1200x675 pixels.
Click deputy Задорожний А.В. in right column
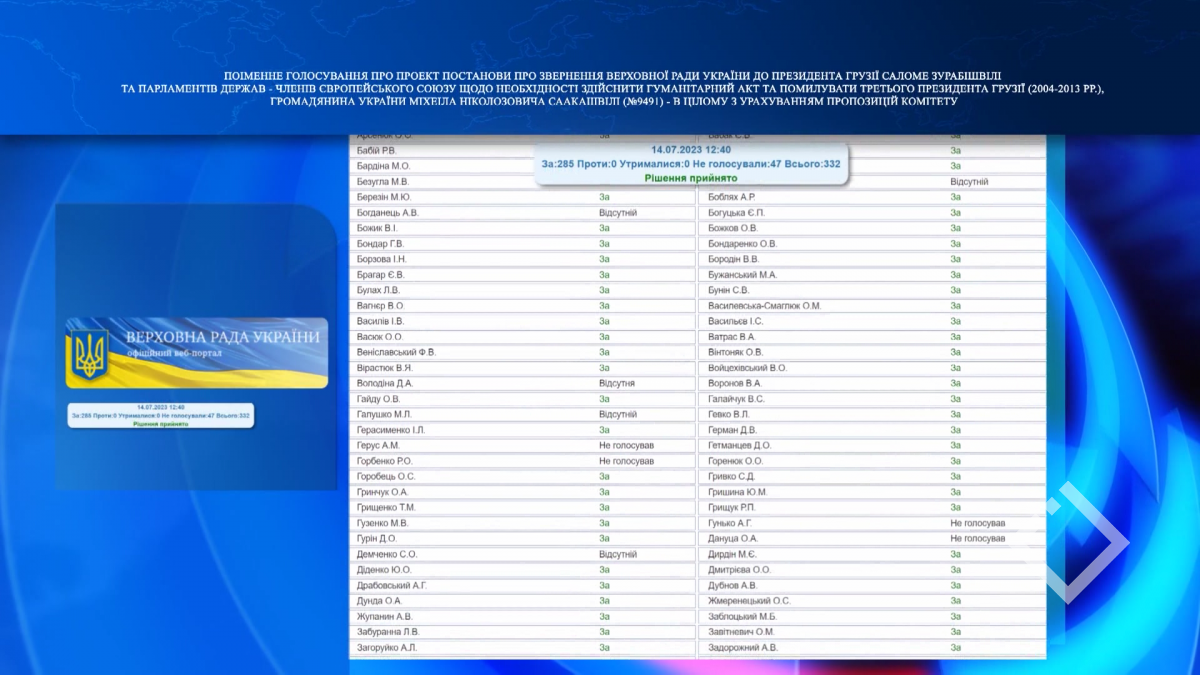click(742, 648)
